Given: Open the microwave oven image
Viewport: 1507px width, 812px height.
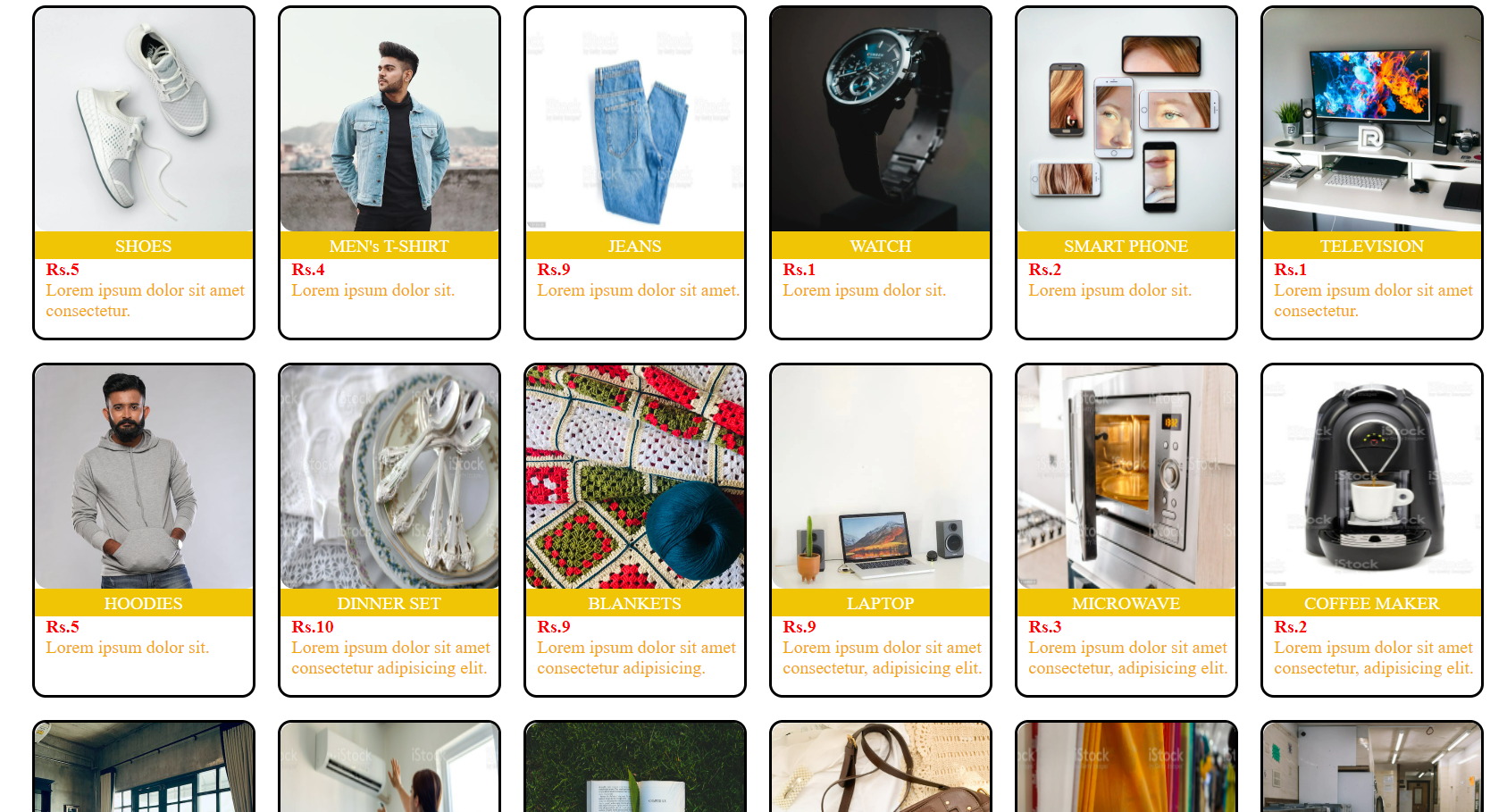Looking at the screenshot, I should 1126,478.
